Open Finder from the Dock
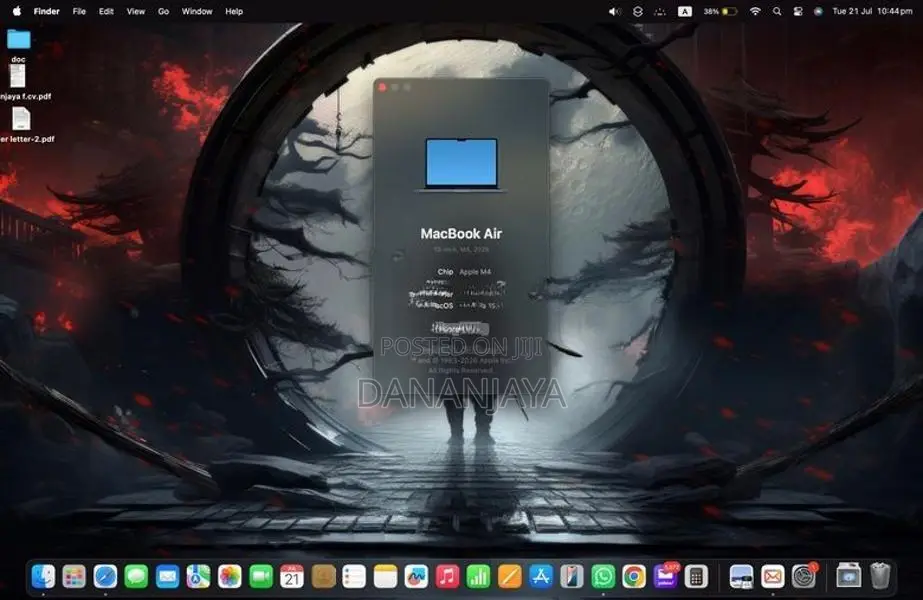This screenshot has height=600, width=923. (43, 576)
